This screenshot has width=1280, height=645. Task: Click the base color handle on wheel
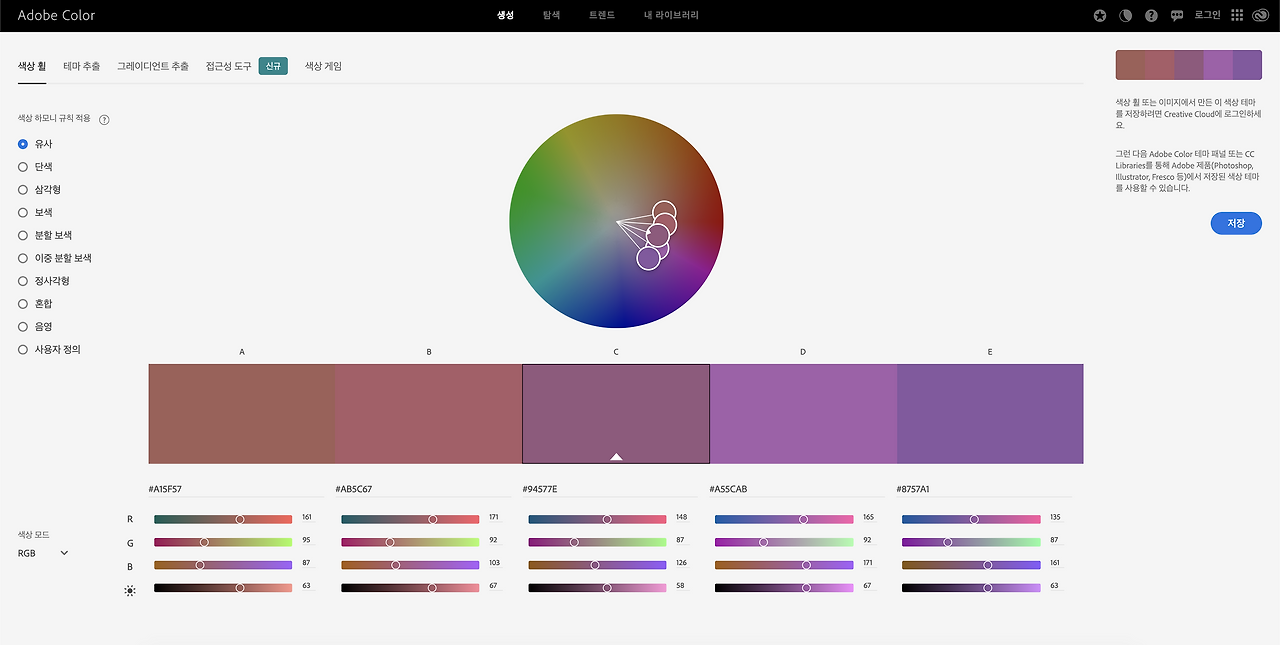657,235
